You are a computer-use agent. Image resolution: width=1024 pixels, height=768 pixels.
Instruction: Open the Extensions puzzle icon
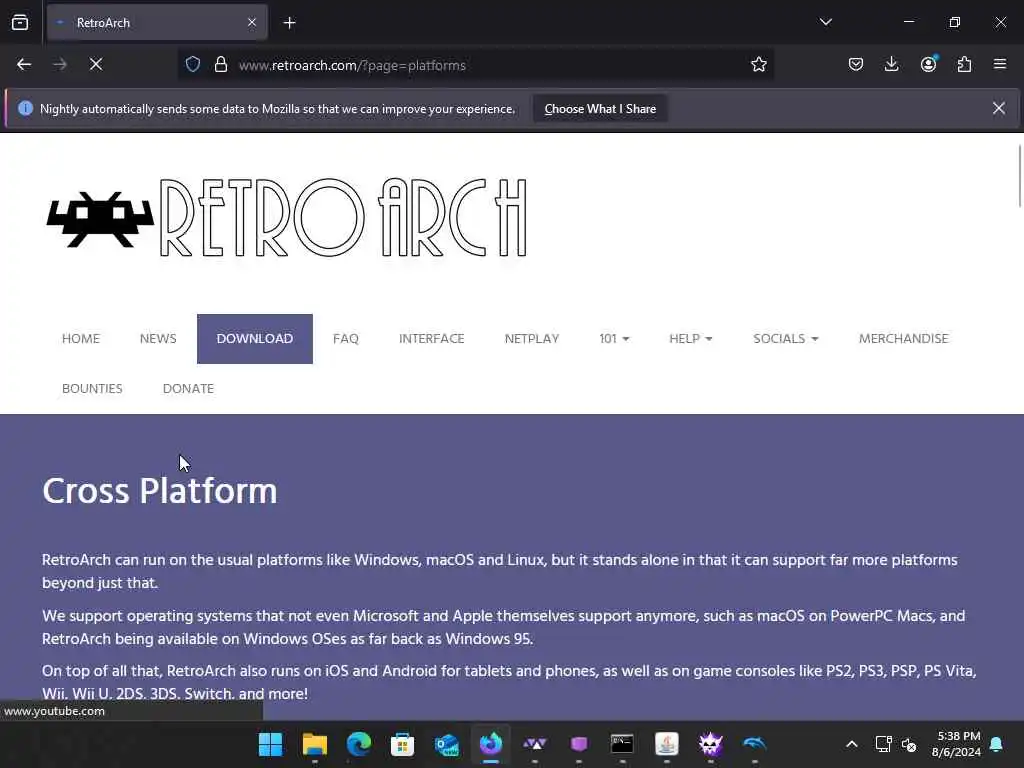[964, 64]
